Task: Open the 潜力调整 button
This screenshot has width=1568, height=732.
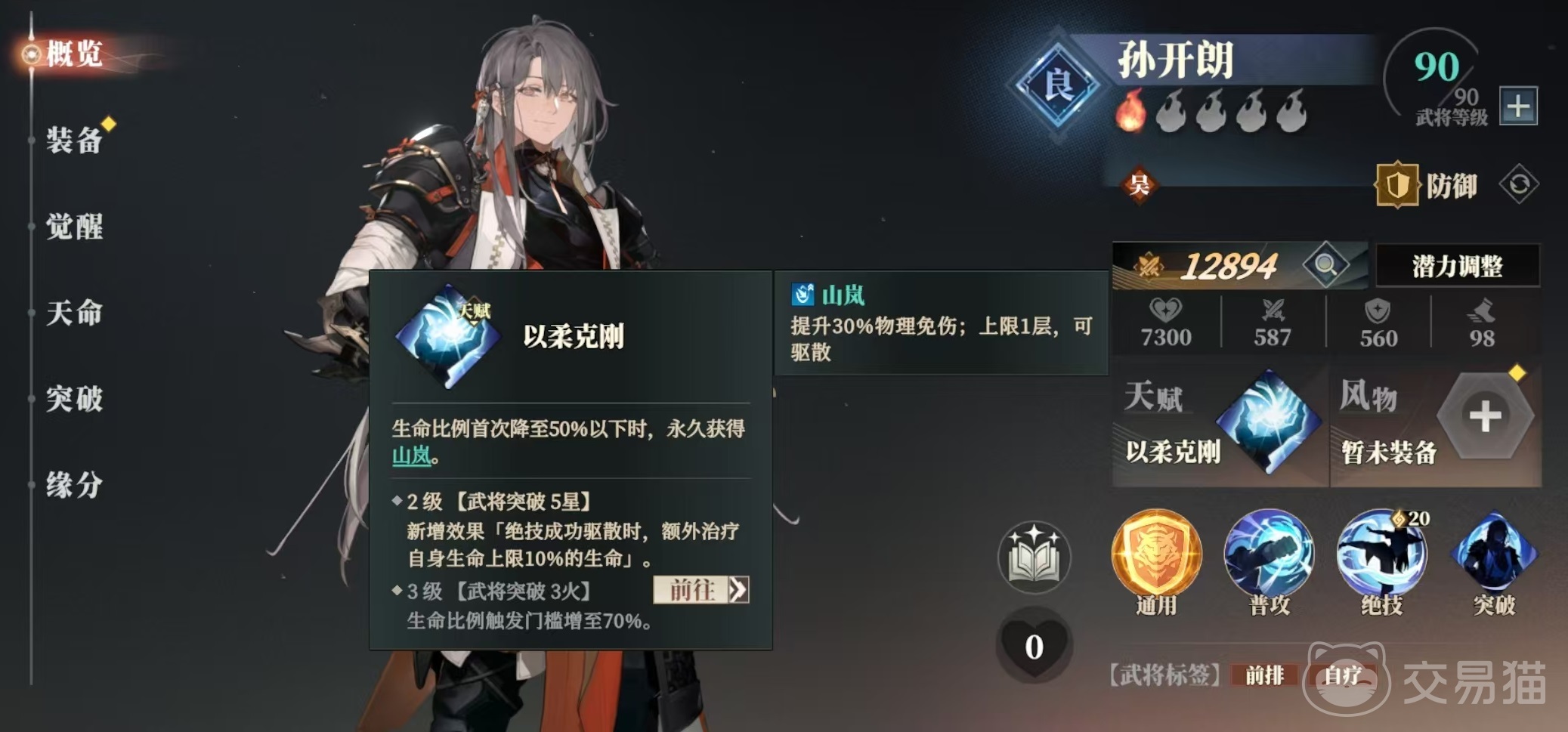Action: [1457, 266]
